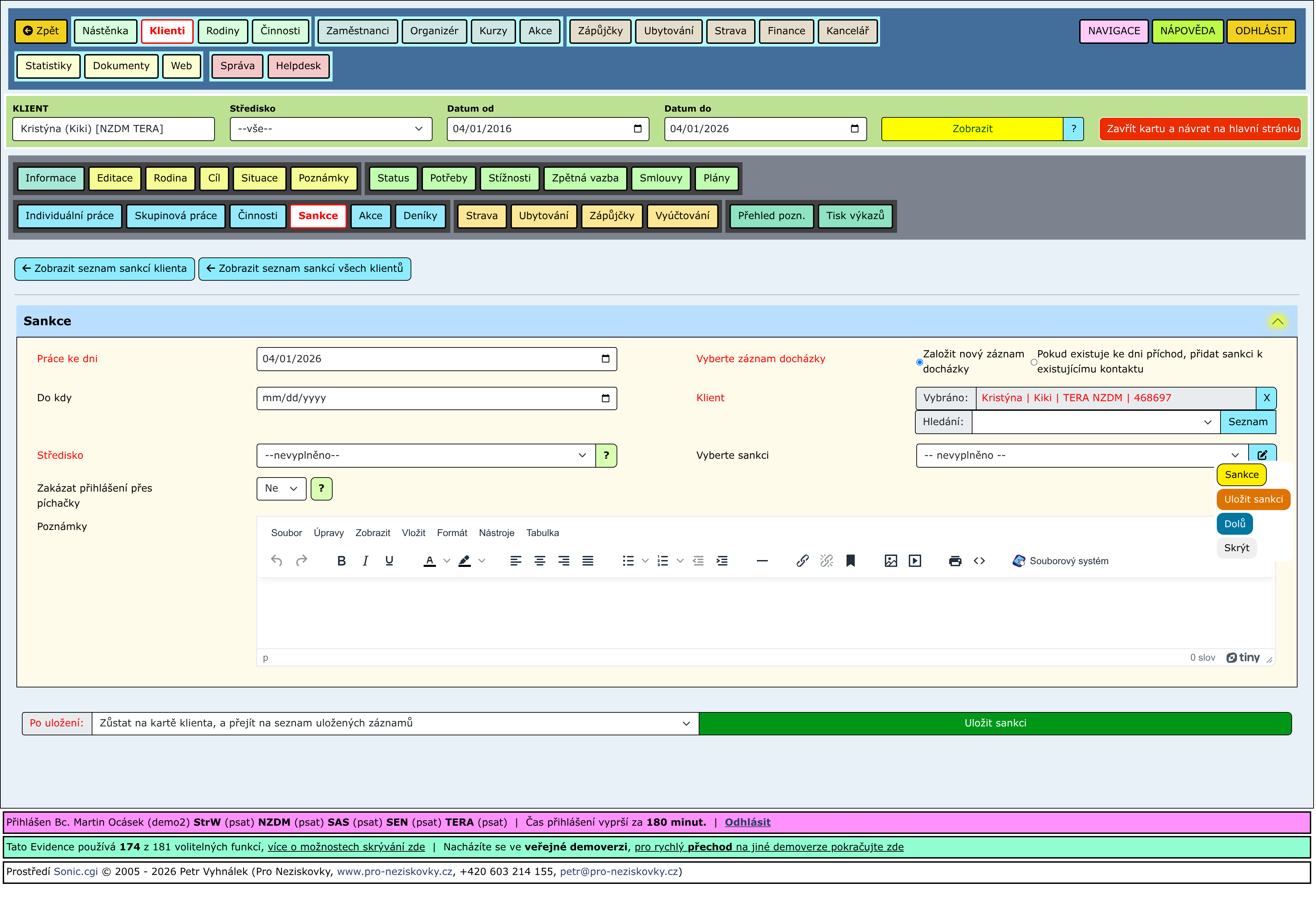
Task: Switch to the Stížnosti tab
Action: pyautogui.click(x=509, y=178)
